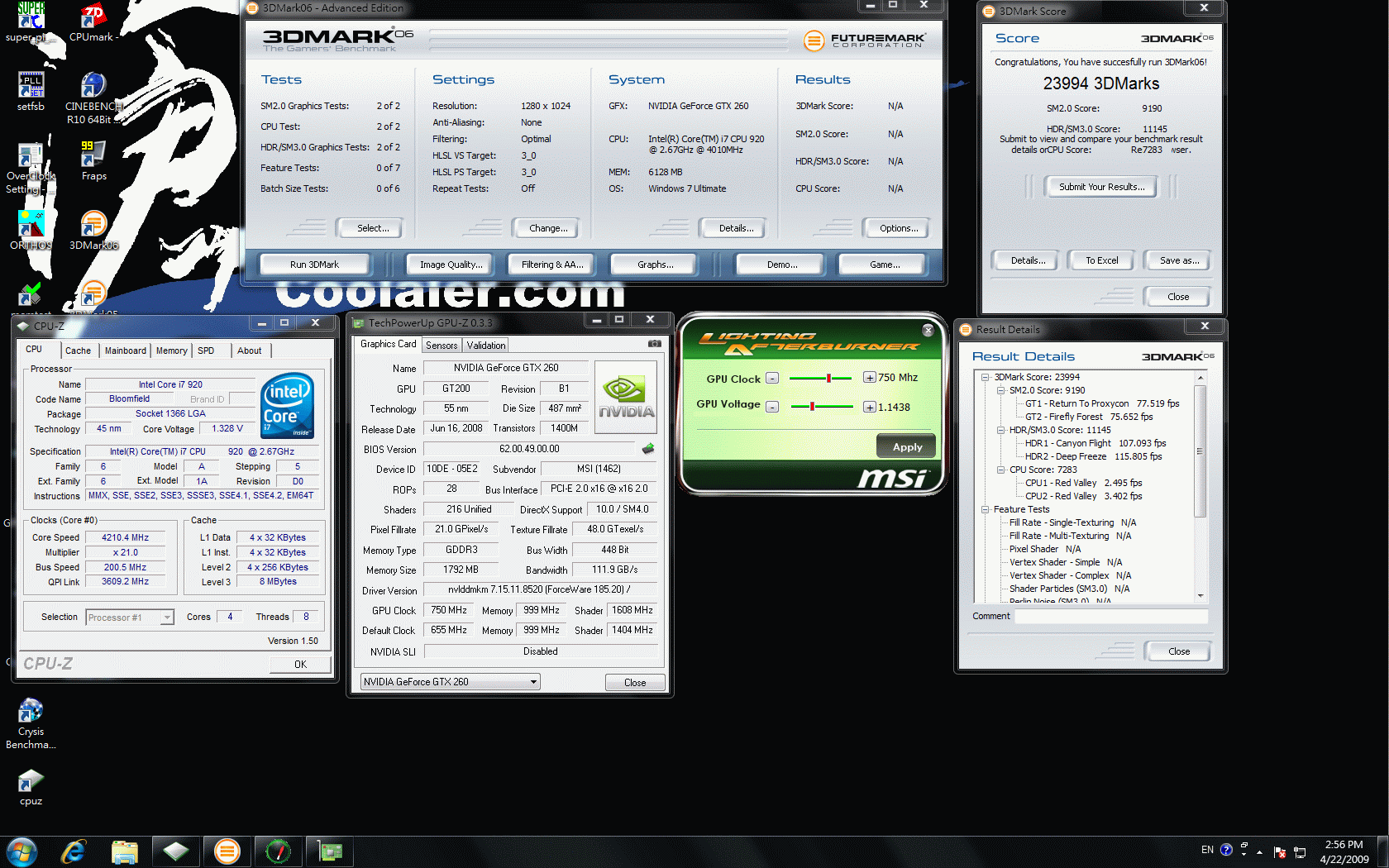This screenshot has width=1389, height=868.
Task: Decrease GPU Voltage with minus button
Action: [x=772, y=407]
